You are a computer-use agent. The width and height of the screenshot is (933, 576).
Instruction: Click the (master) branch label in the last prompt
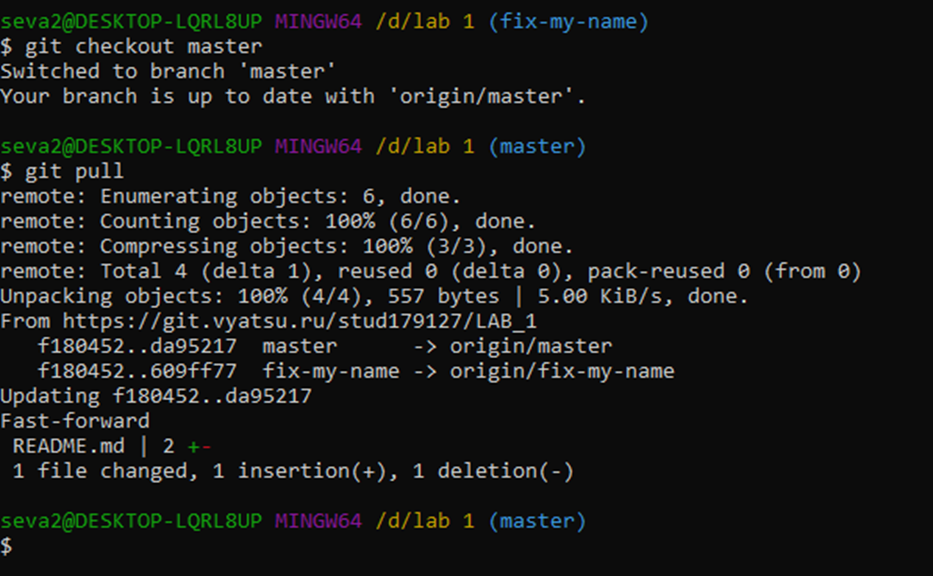(537, 521)
